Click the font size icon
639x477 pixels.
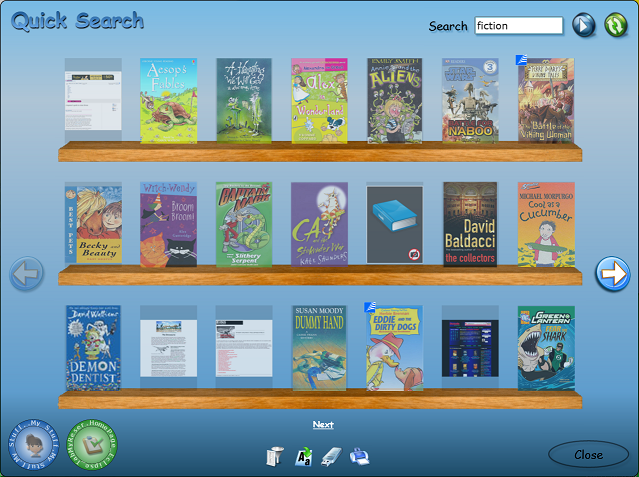pyautogui.click(x=304, y=457)
